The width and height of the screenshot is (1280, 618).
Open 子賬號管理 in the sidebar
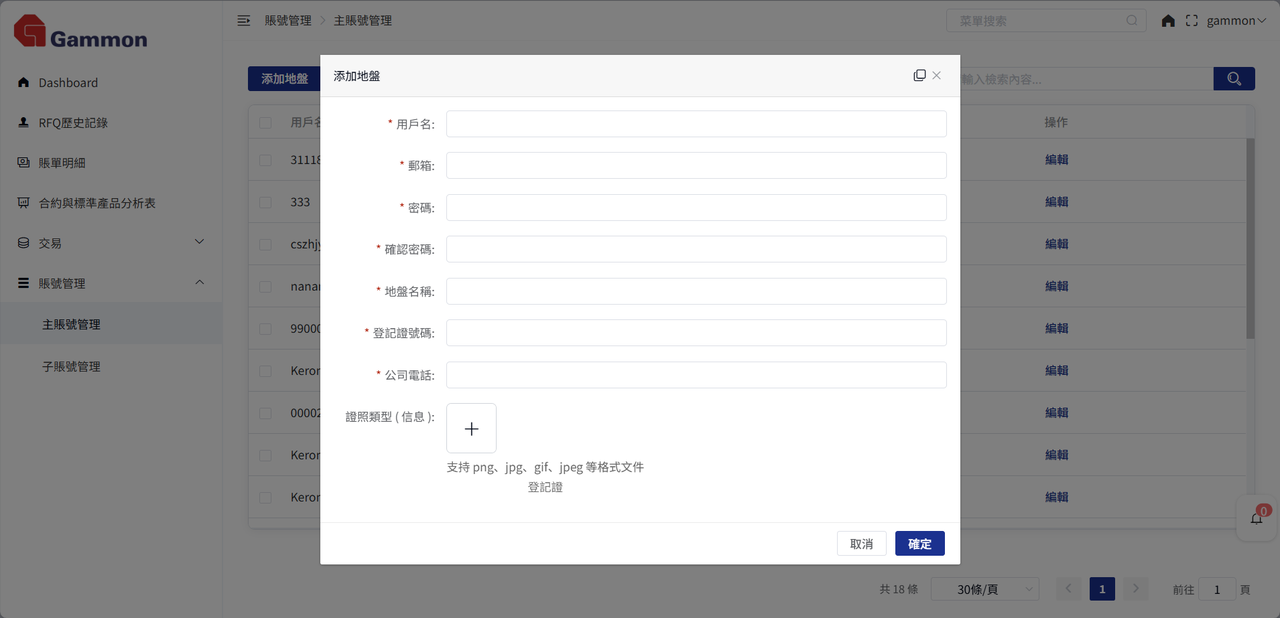coord(71,367)
